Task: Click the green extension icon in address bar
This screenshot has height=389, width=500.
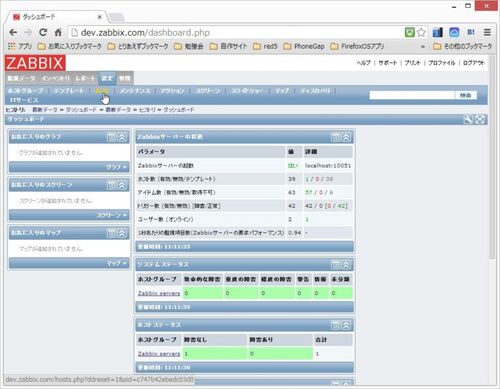Action: click(410, 32)
